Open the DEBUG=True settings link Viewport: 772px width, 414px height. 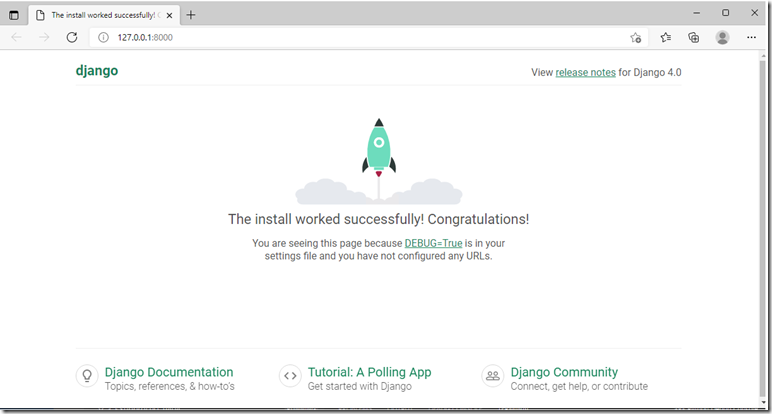433,243
